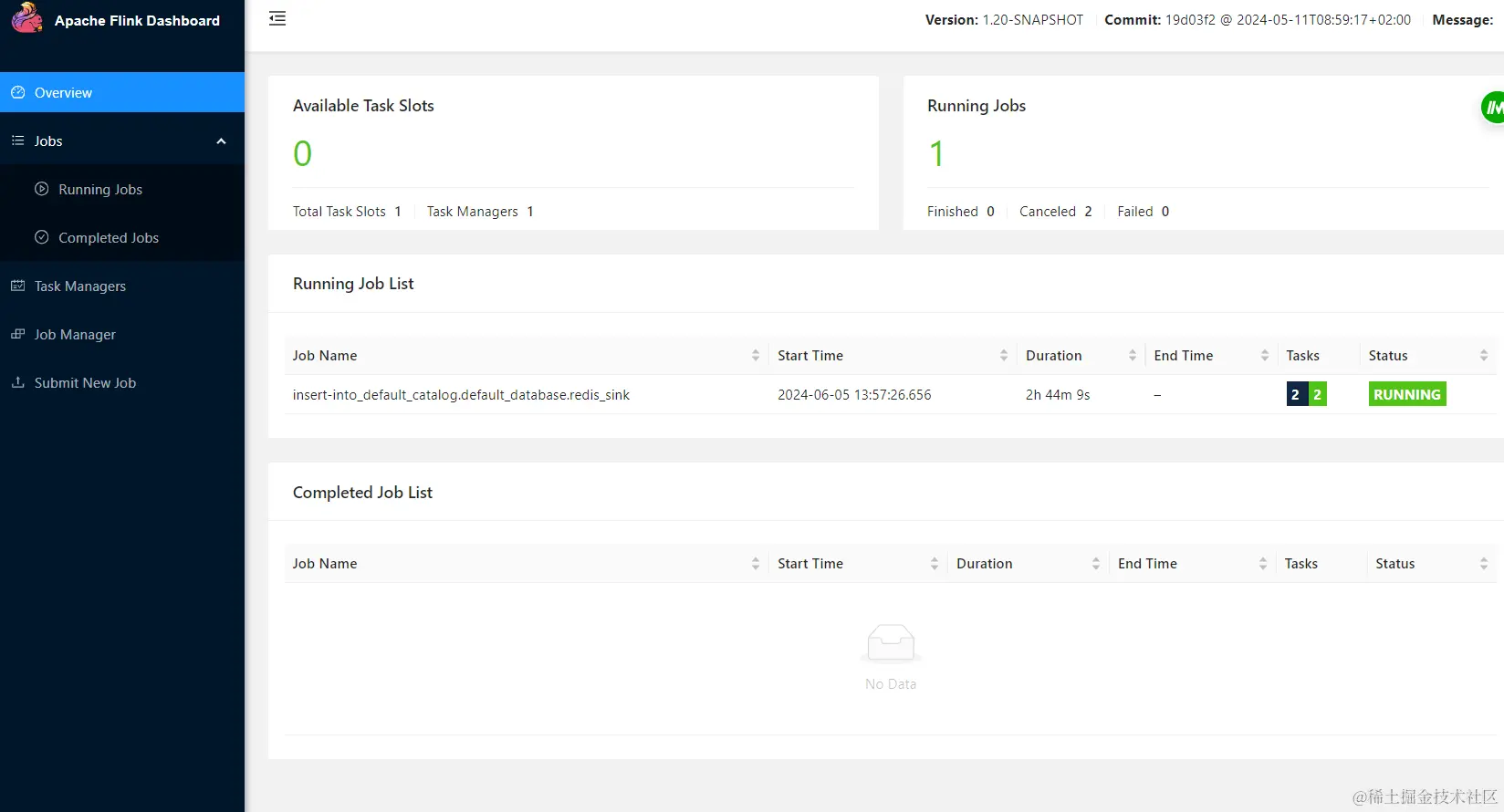Sort completed jobs by Job Name
The width and height of the screenshot is (1504, 812).
(755, 564)
